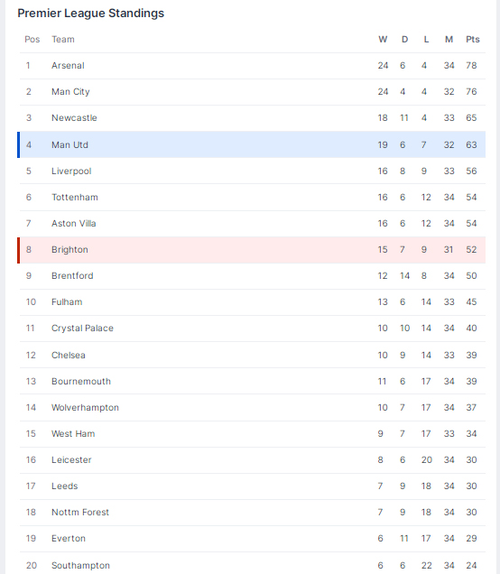Select the highlighted Brighton row
Viewport: 500px width, 574px height.
click(253, 250)
